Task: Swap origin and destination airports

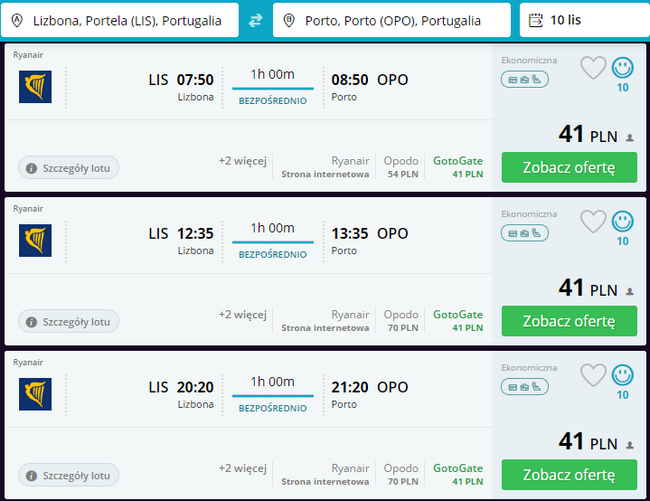Action: tap(256, 20)
